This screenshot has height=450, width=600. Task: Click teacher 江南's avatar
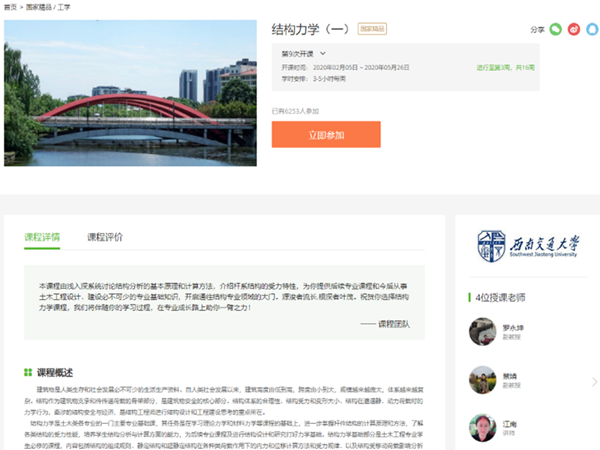[482, 428]
